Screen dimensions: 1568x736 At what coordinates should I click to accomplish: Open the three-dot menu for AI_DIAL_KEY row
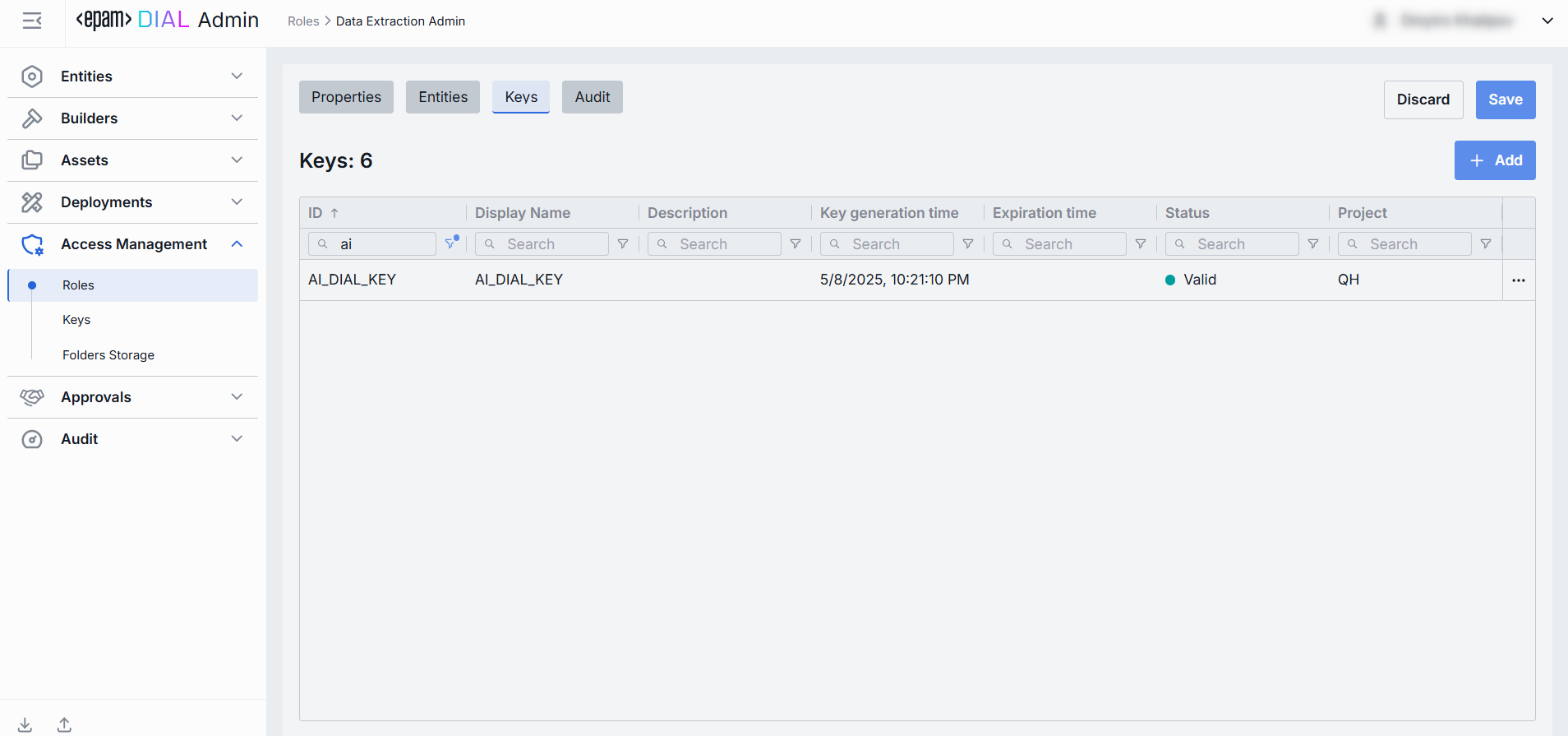pyautogui.click(x=1518, y=280)
